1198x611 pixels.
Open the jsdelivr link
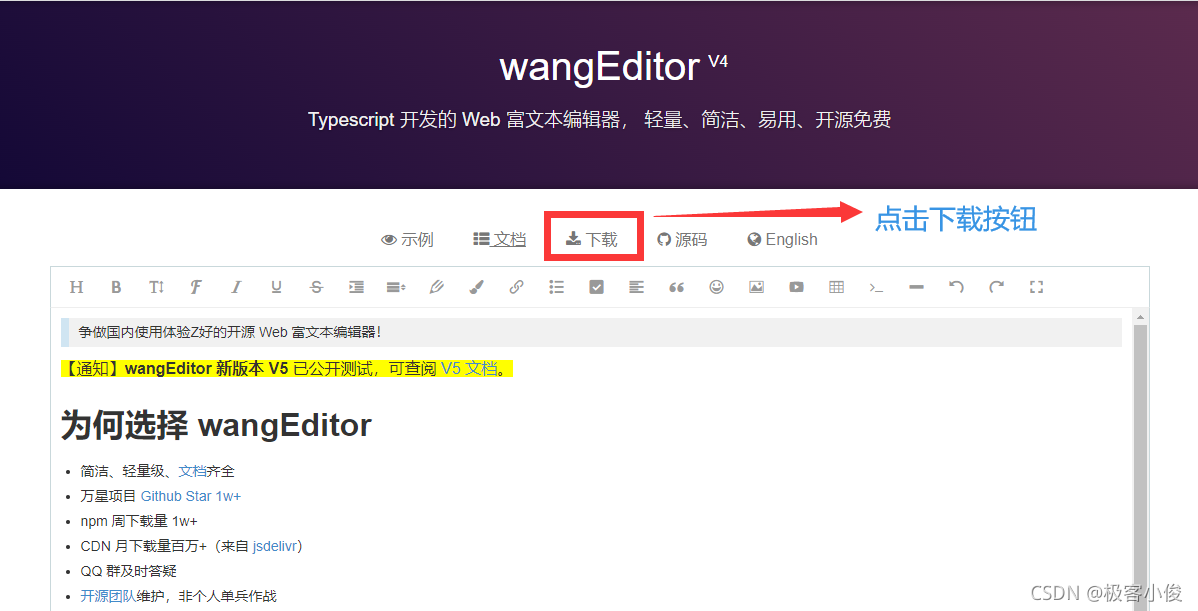pos(274,546)
